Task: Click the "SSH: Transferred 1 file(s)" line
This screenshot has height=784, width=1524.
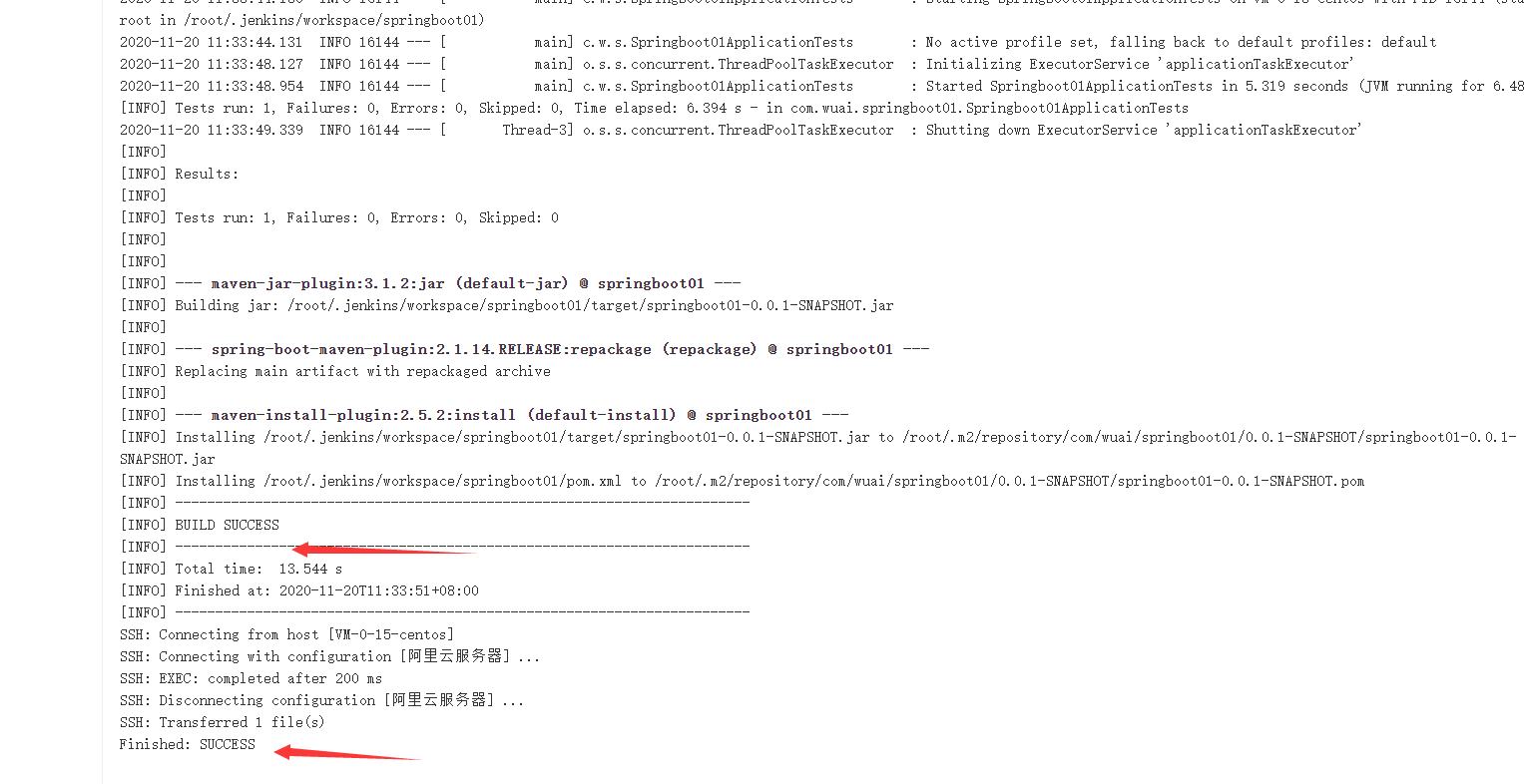Action: coord(222,722)
